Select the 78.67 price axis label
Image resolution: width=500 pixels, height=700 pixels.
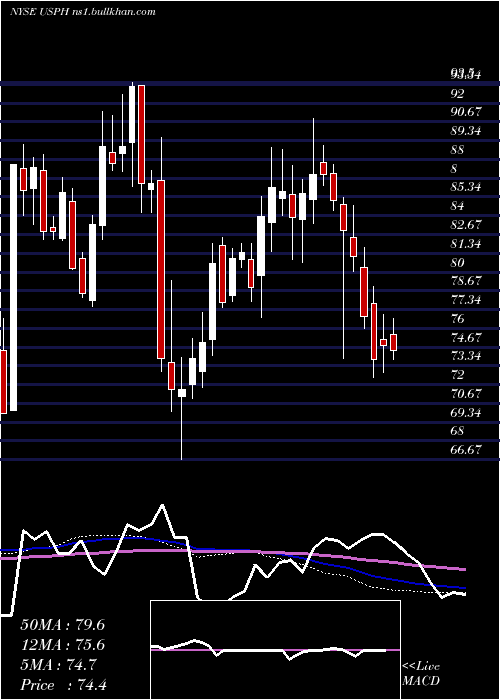pos(465,281)
